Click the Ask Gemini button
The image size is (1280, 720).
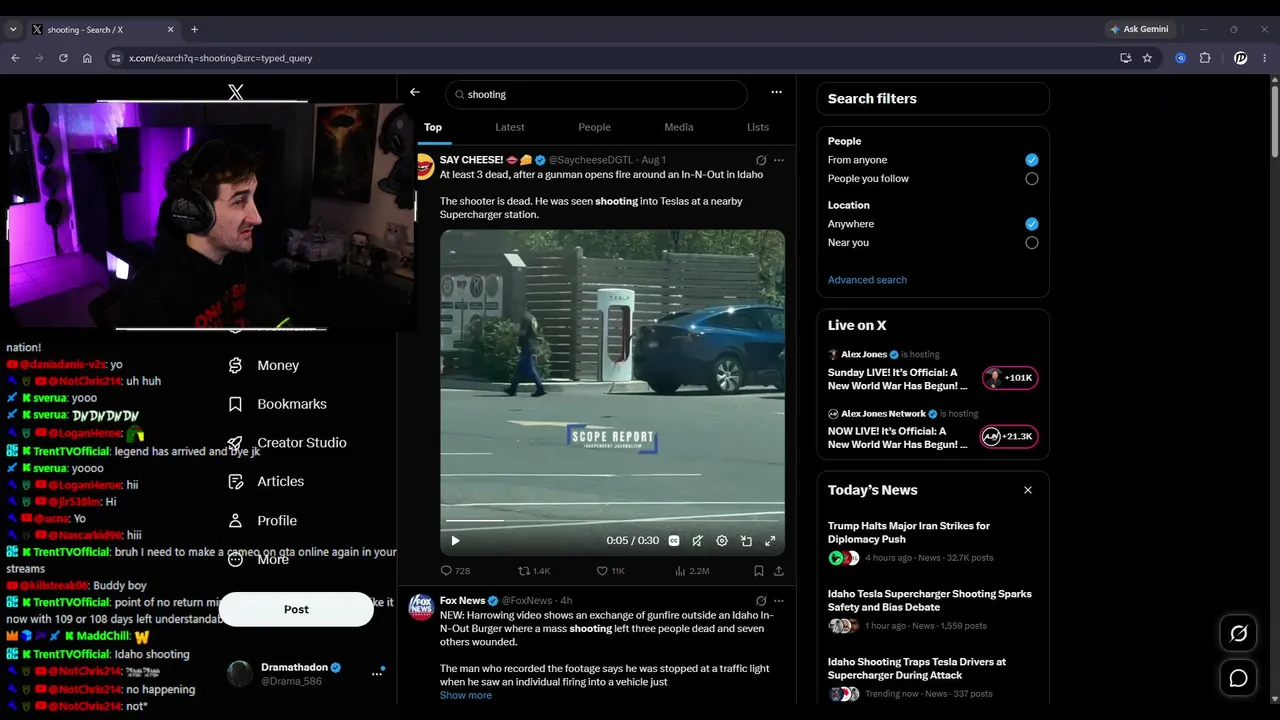[x=1139, y=30]
